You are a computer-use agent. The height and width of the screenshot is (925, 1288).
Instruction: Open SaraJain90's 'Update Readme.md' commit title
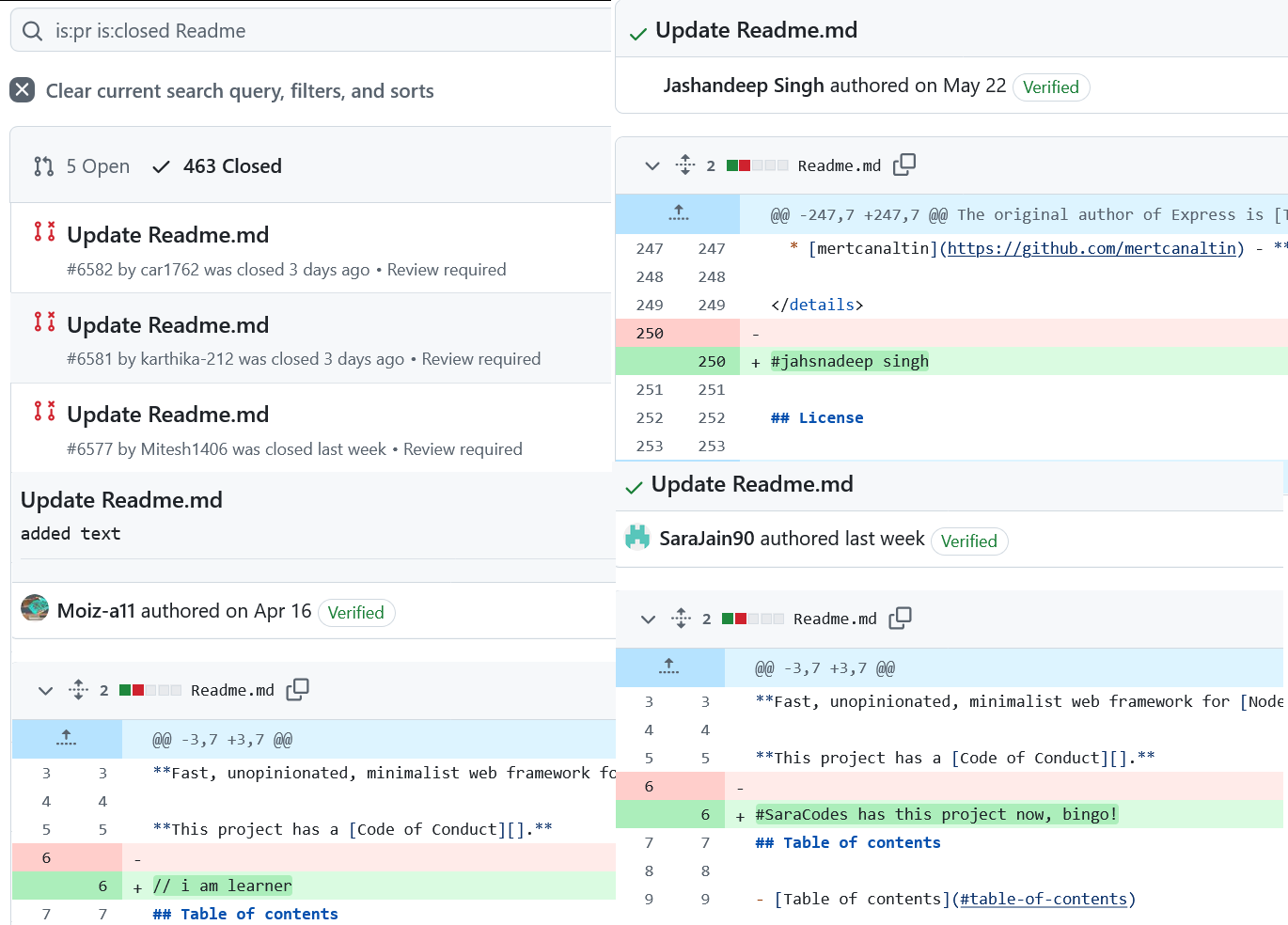coord(752,484)
